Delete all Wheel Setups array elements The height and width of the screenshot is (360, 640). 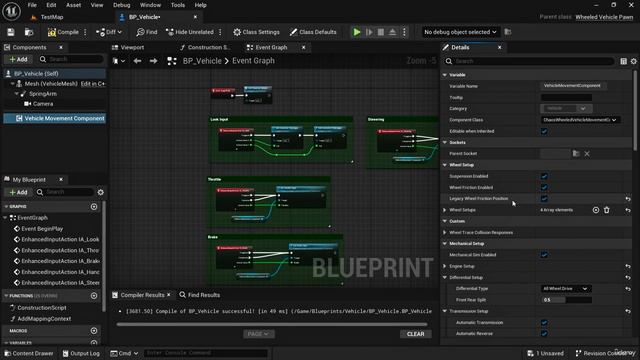607,210
